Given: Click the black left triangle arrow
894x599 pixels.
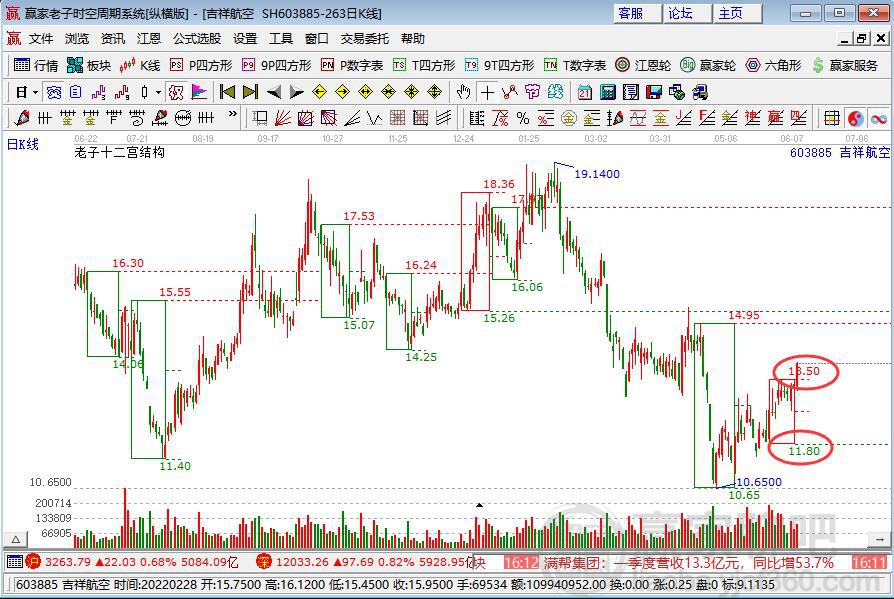Looking at the screenshot, I should pyautogui.click(x=274, y=92).
